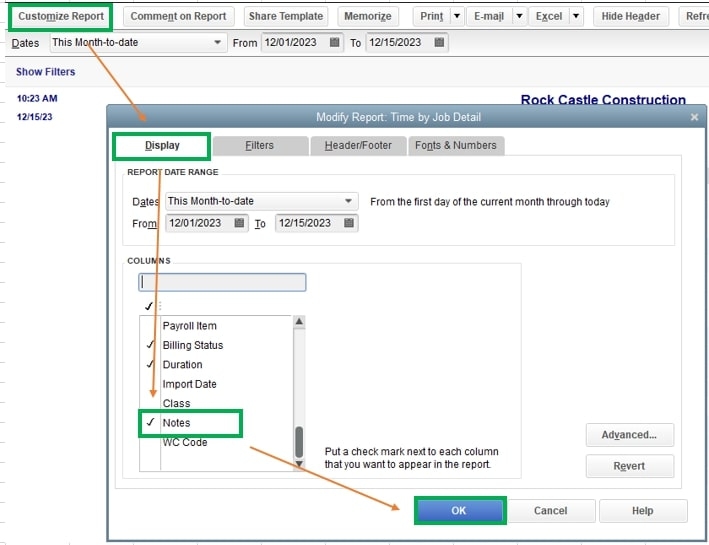Uncheck the Billing Status column
Viewport: 709px width, 545px height.
(x=150, y=345)
